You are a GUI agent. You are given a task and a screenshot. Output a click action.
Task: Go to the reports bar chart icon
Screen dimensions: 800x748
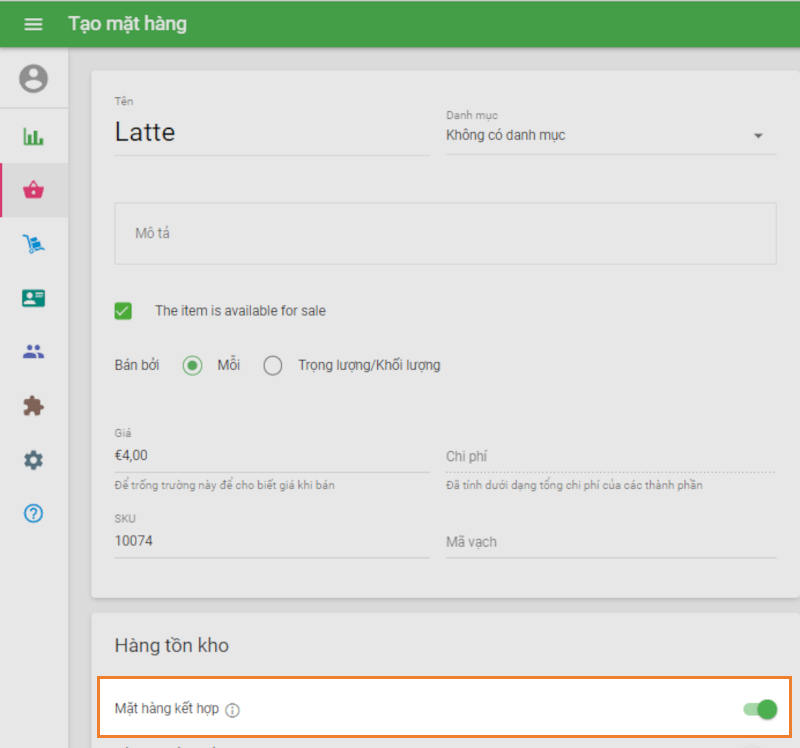point(33,136)
